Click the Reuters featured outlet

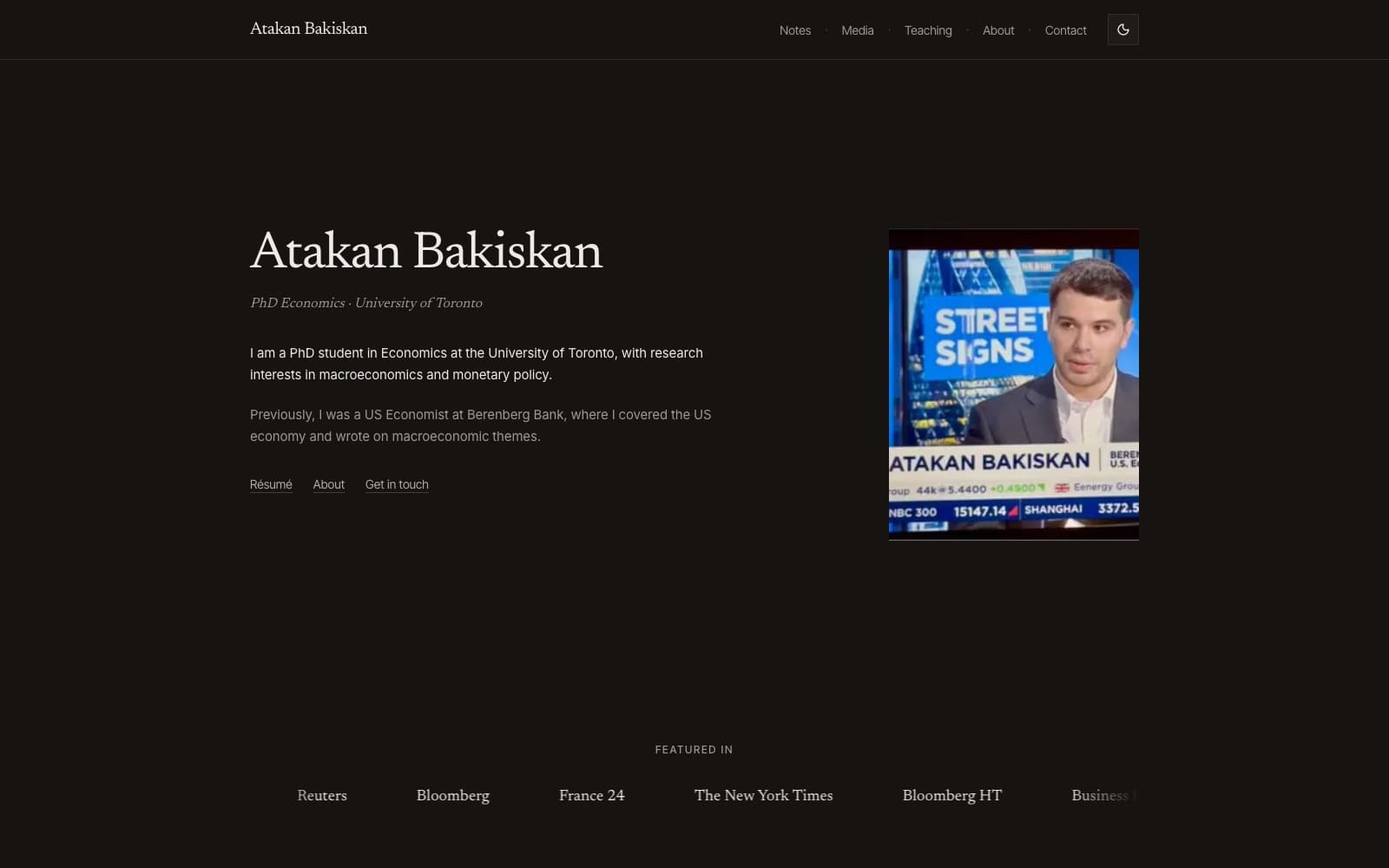pyautogui.click(x=322, y=795)
